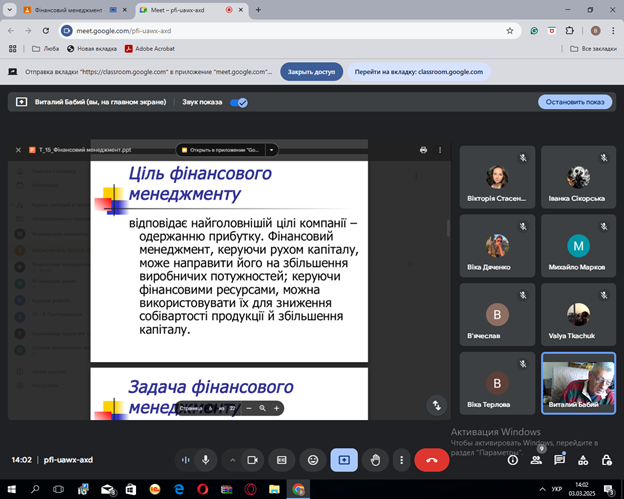Open more options three-dot menu in call bar
The height and width of the screenshot is (499, 624).
coord(402,460)
